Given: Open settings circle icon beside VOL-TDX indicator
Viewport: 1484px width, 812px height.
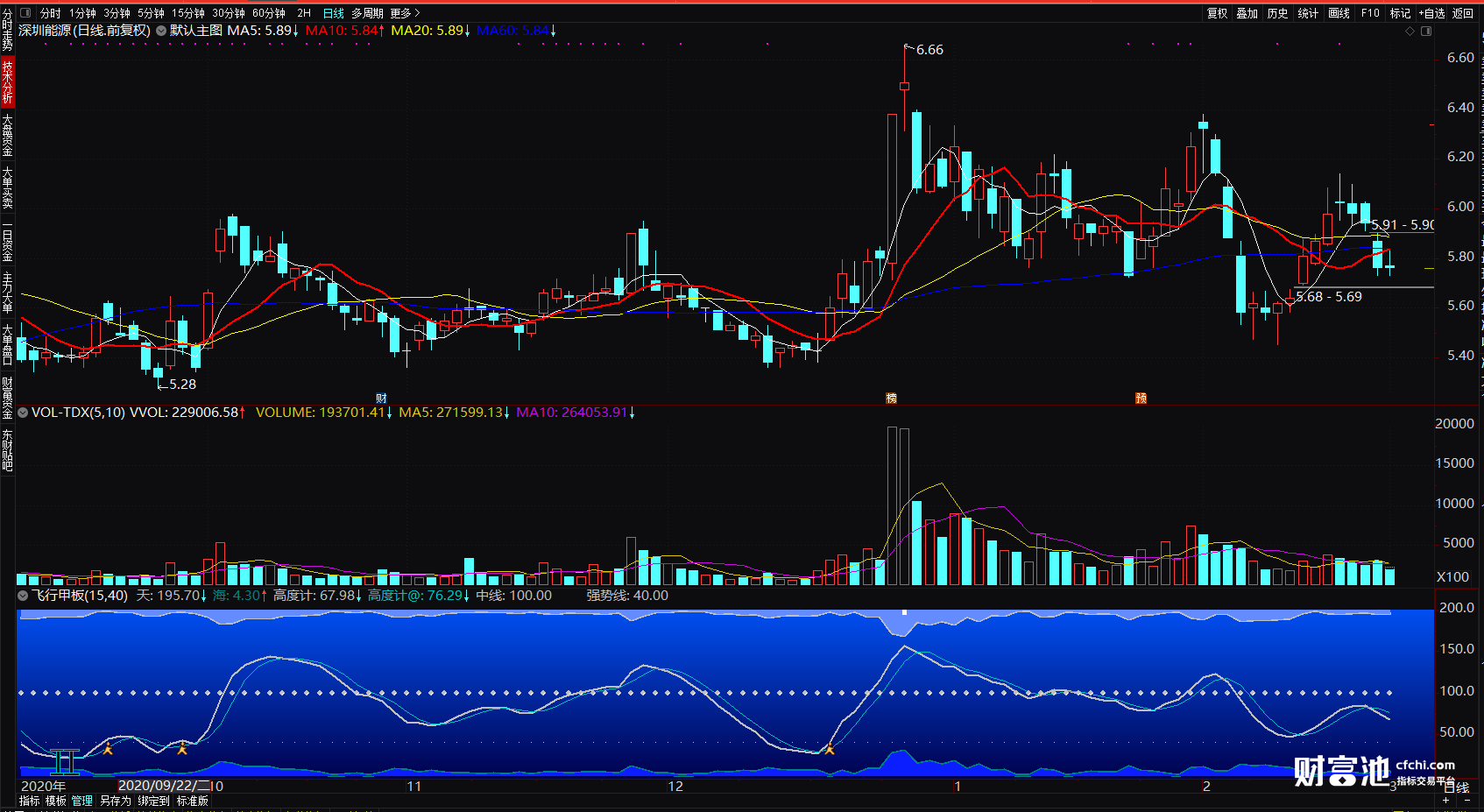Looking at the screenshot, I should click(24, 412).
